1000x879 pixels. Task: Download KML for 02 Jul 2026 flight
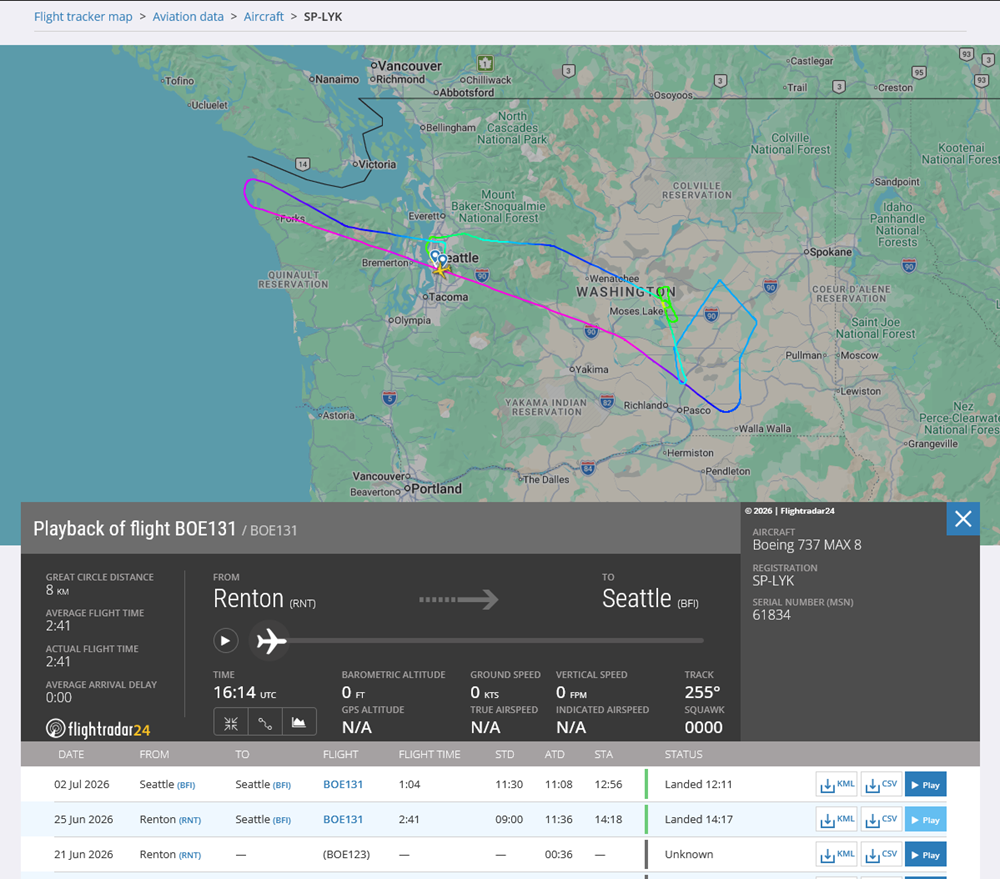837,785
